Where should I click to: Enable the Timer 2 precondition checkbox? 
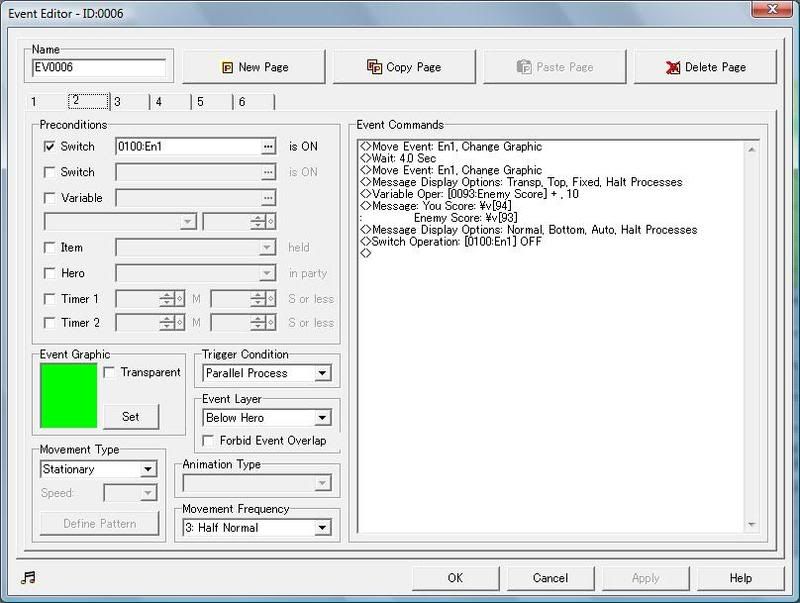tap(49, 323)
